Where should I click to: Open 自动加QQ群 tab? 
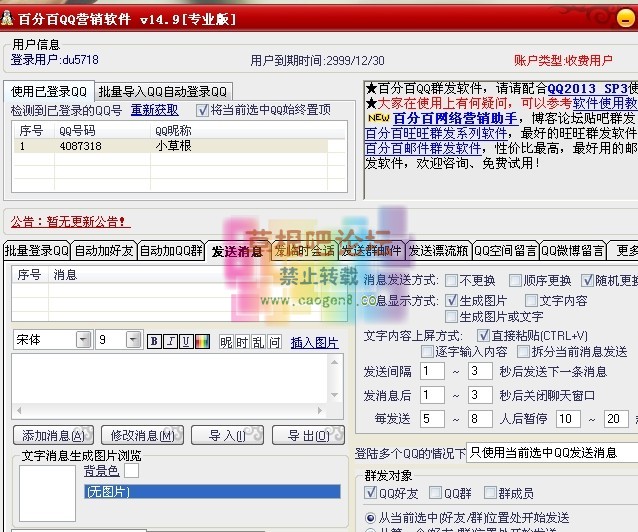click(171, 251)
